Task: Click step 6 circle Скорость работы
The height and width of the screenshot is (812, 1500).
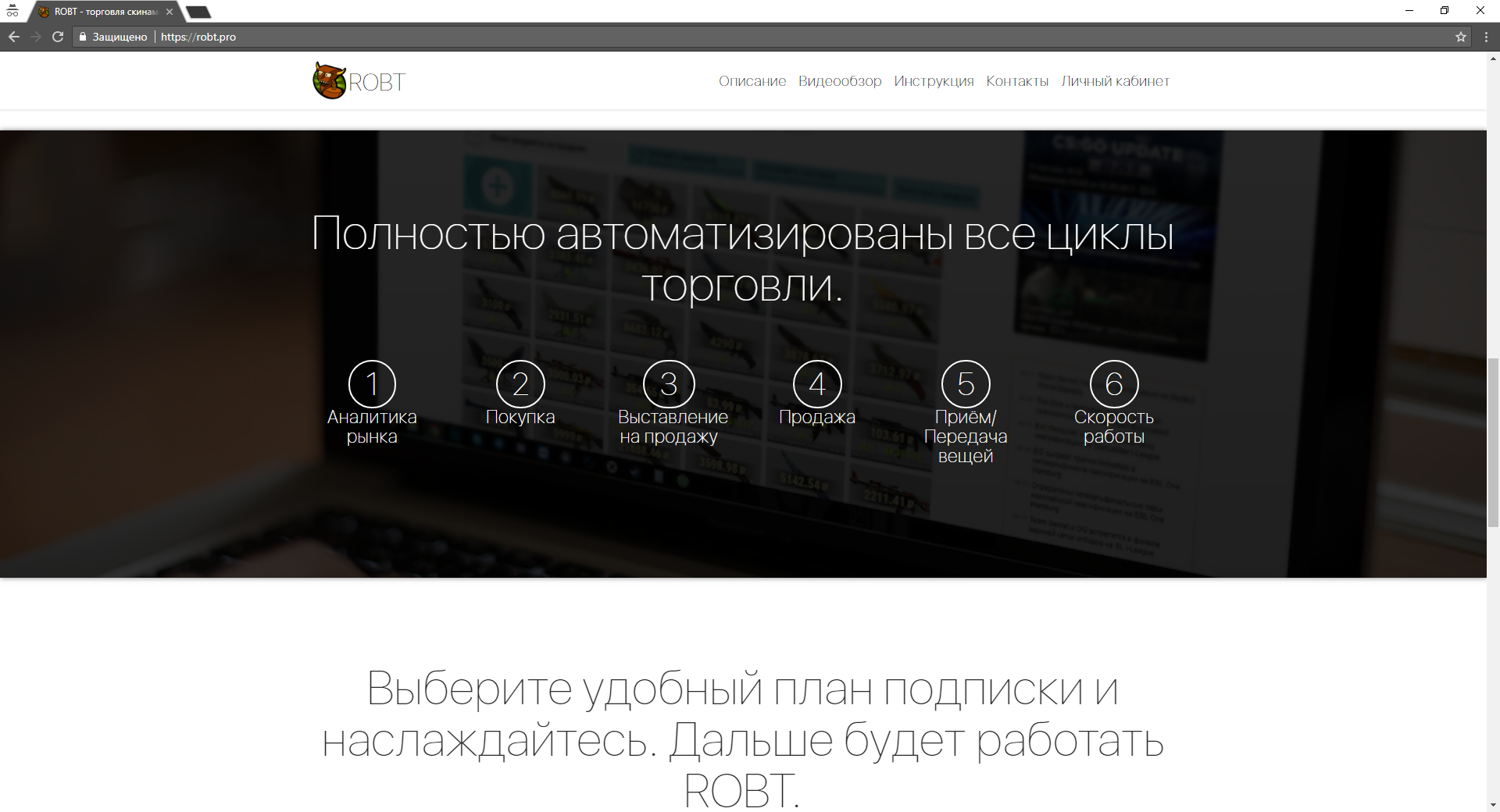Action: click(1114, 383)
